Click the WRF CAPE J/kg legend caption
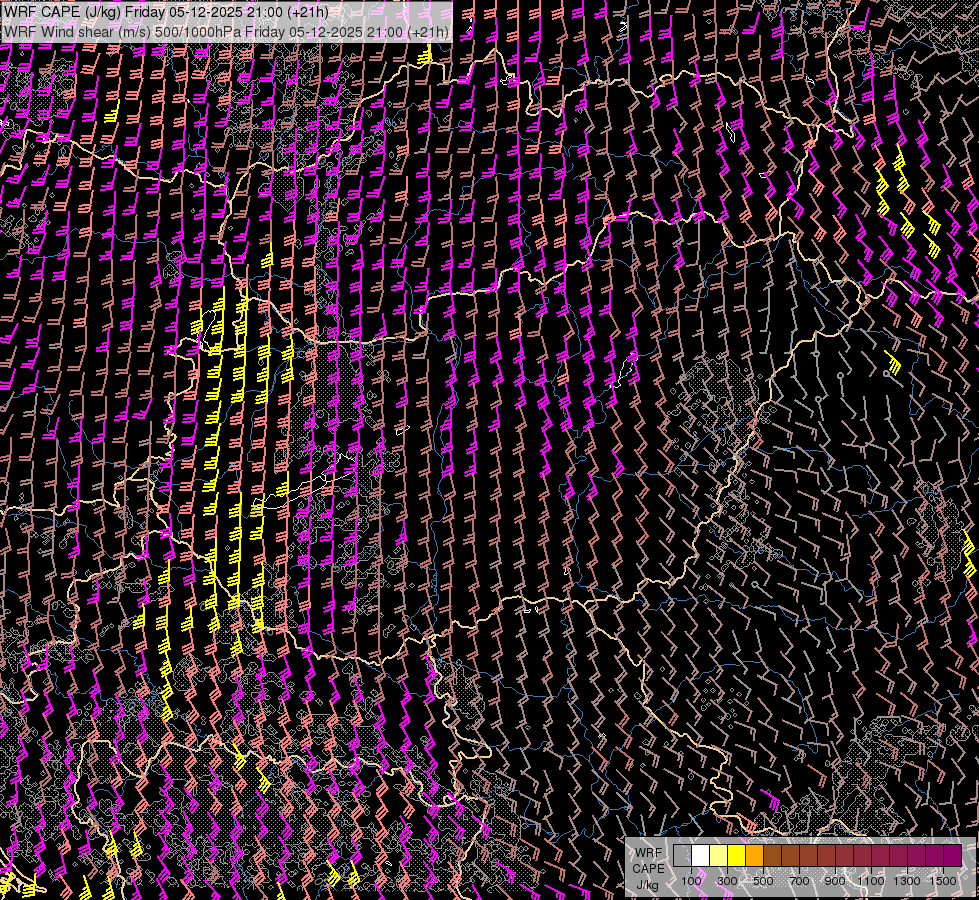979x900 pixels. [647, 868]
